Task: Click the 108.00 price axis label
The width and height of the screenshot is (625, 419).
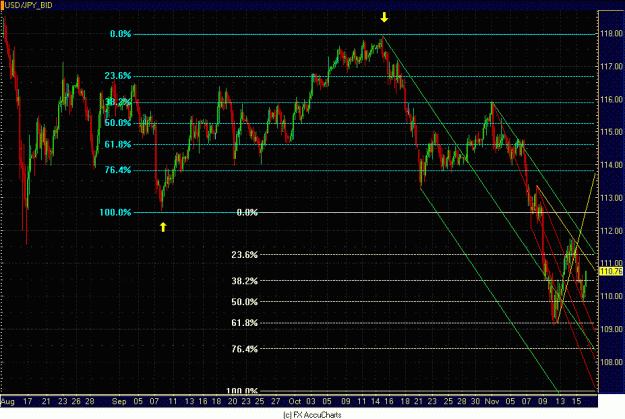Action: (x=611, y=362)
